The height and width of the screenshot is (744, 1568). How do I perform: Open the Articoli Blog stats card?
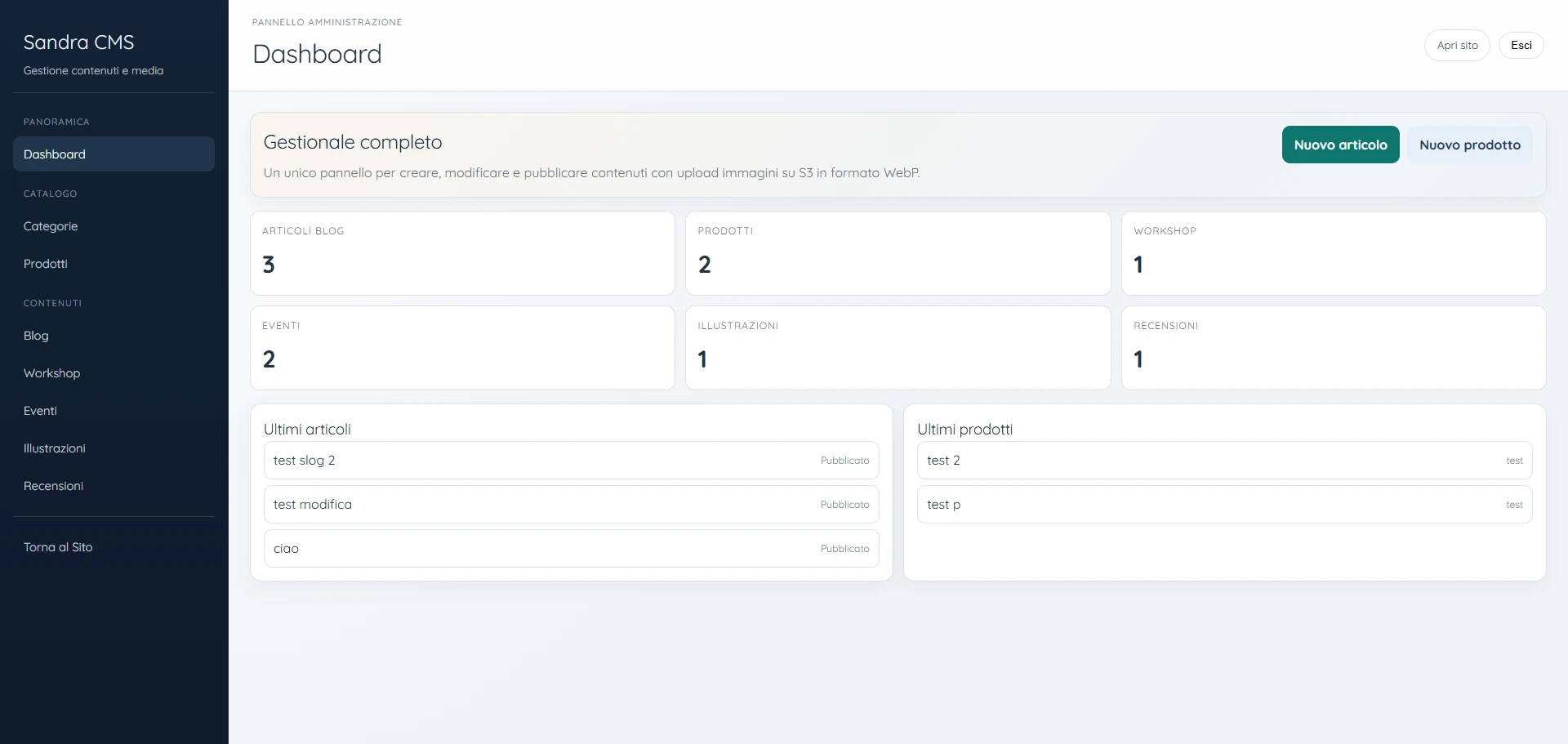click(x=462, y=253)
